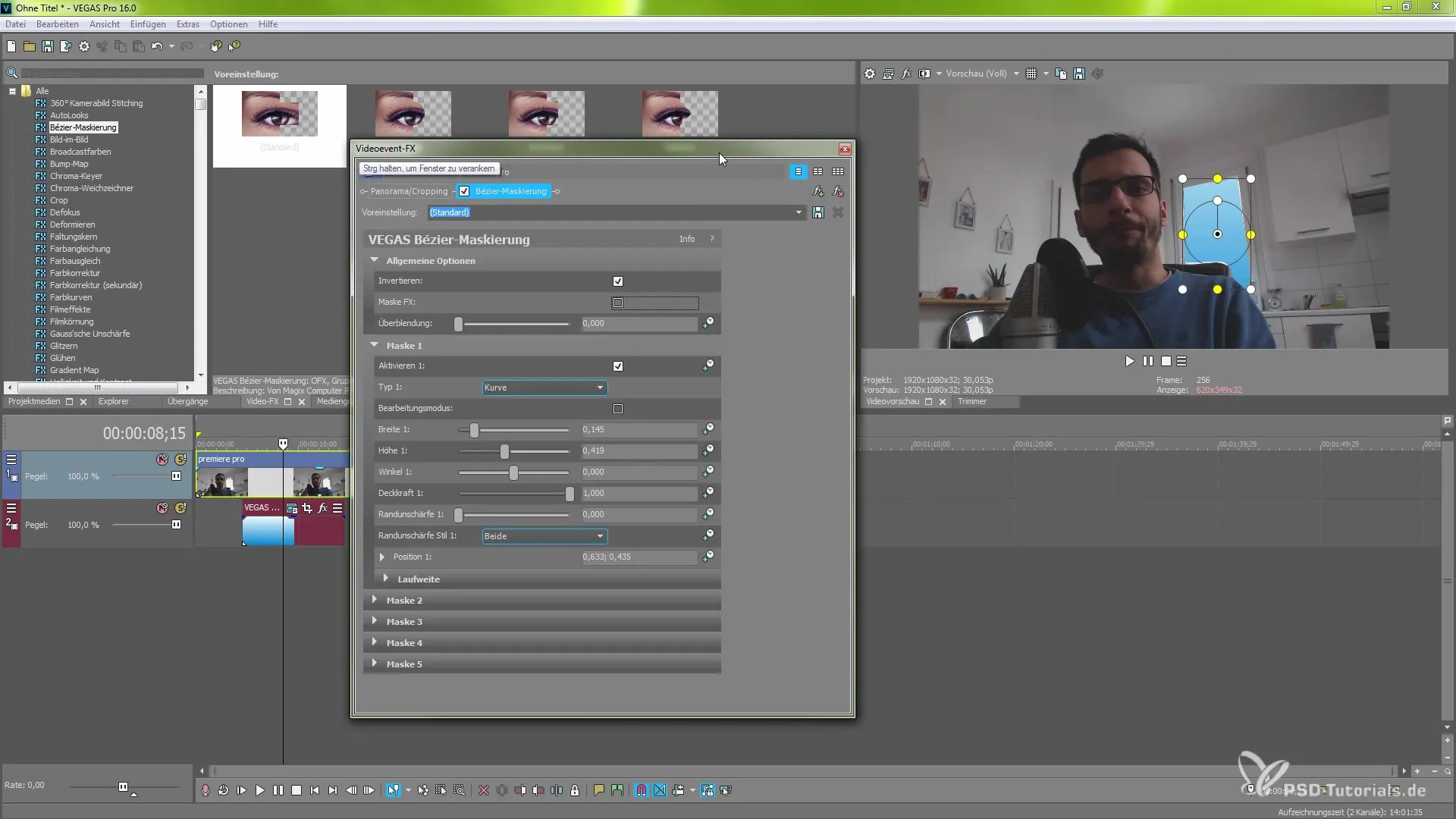Screen dimensions: 1456x819
Task: Click the Überblendung value field
Action: coord(639,324)
